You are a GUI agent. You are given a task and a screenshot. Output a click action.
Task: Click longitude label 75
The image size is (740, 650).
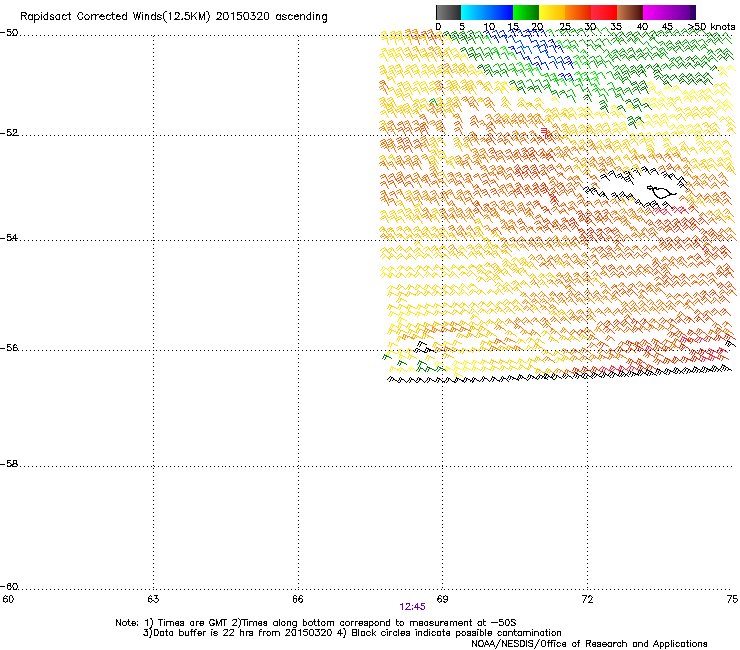click(732, 599)
